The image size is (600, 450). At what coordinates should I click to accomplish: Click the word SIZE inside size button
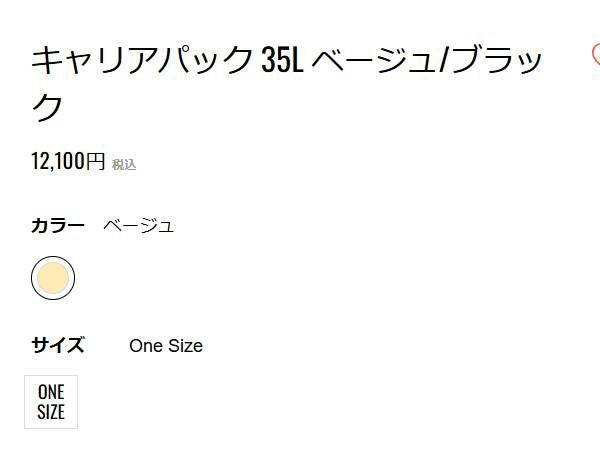(x=51, y=412)
